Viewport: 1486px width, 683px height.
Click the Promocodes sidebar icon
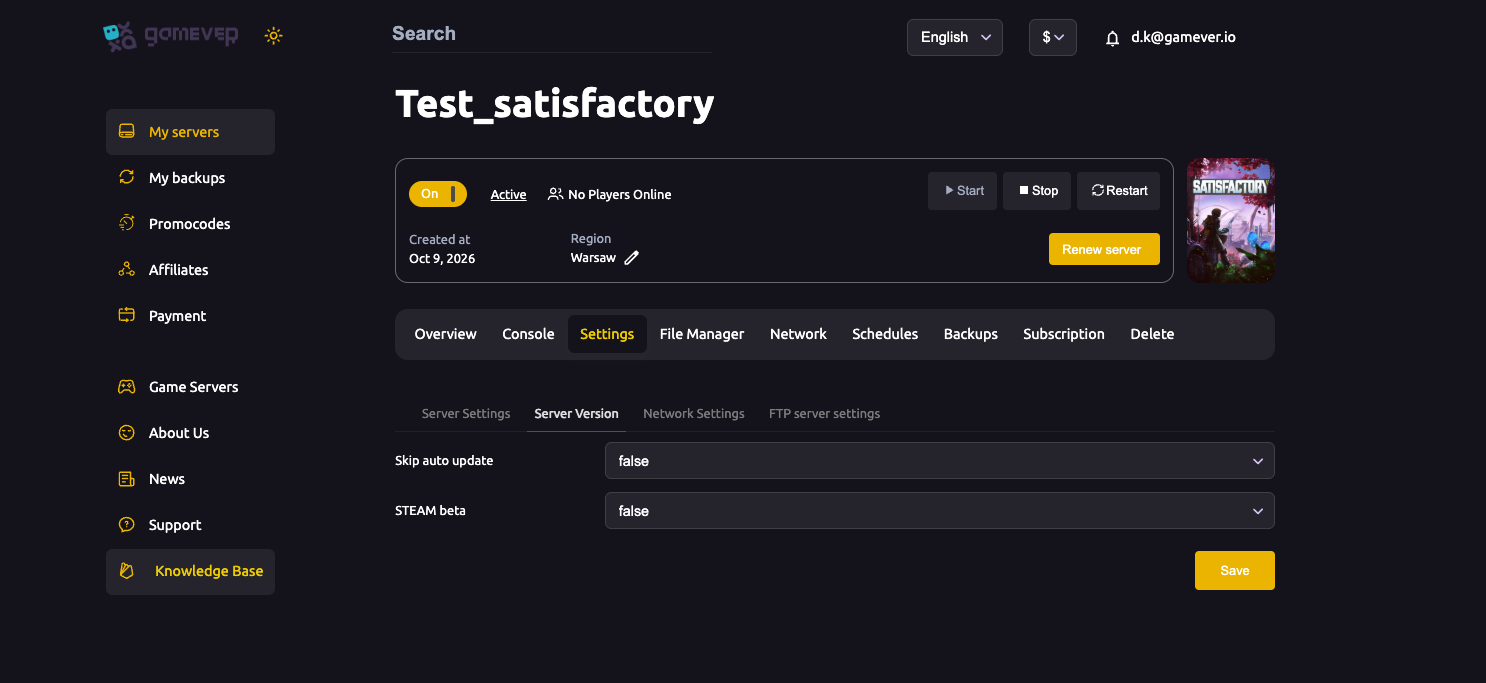point(126,224)
